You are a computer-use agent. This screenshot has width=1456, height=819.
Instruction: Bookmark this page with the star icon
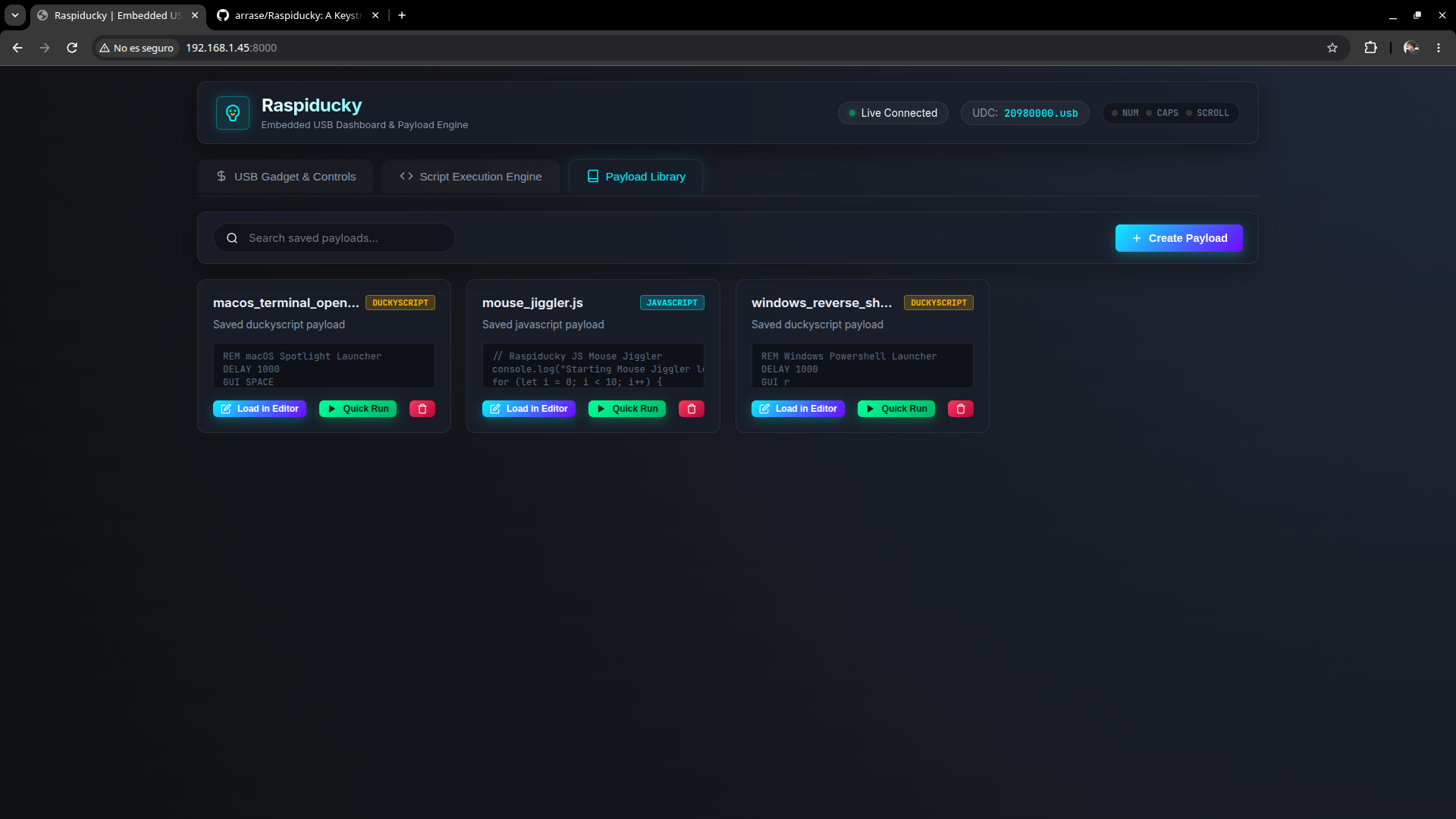[x=1332, y=48]
